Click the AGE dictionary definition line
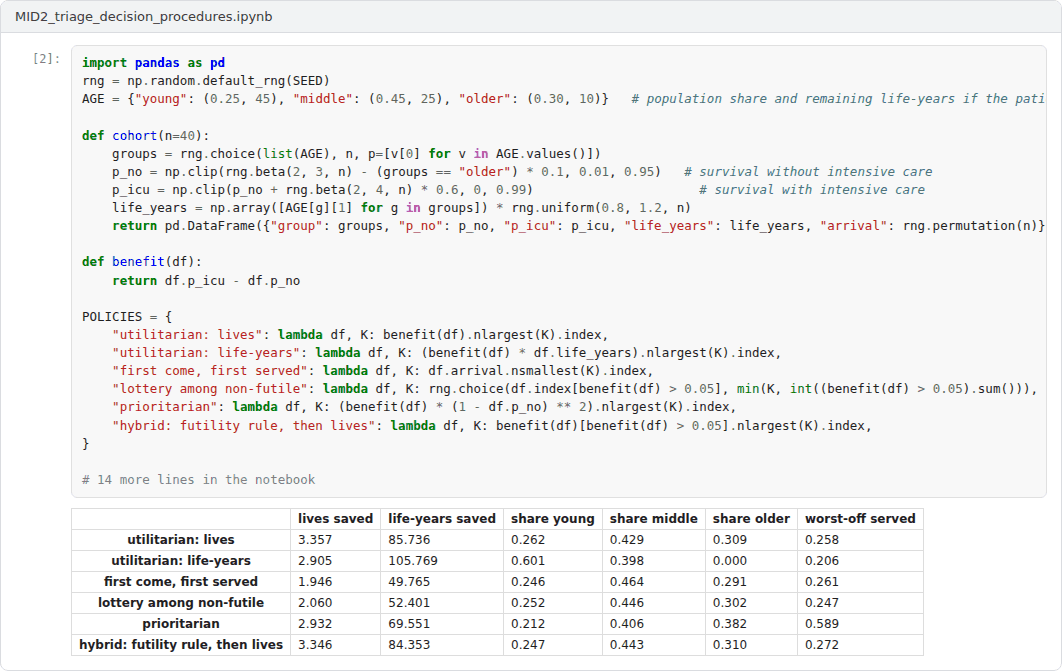Screen dimensions: 1062x671 click(x=564, y=99)
